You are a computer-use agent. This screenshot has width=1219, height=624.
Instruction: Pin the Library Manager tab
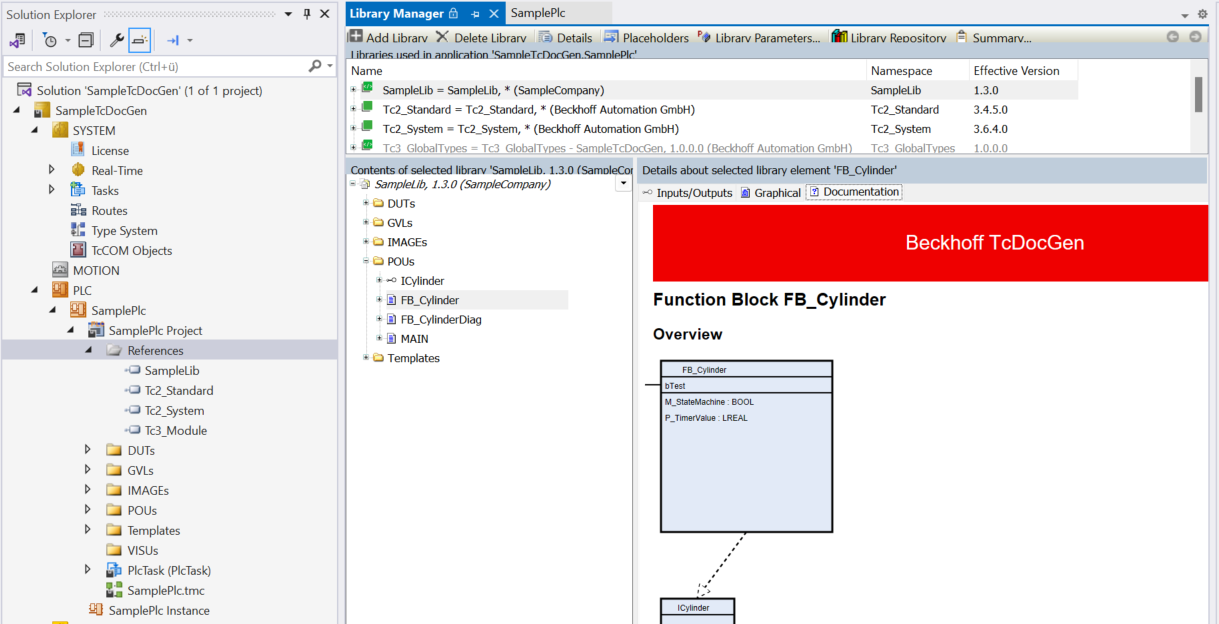click(475, 14)
